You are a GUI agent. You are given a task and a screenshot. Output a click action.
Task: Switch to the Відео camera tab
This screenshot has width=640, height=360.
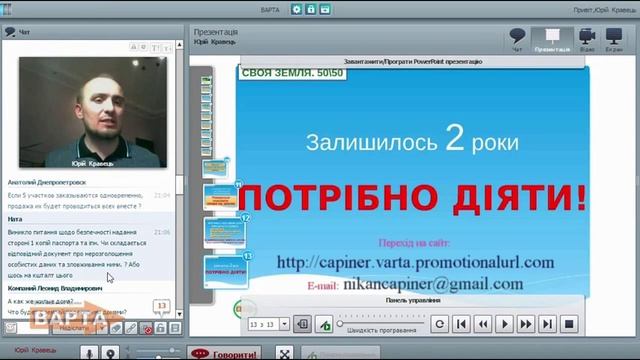point(587,40)
